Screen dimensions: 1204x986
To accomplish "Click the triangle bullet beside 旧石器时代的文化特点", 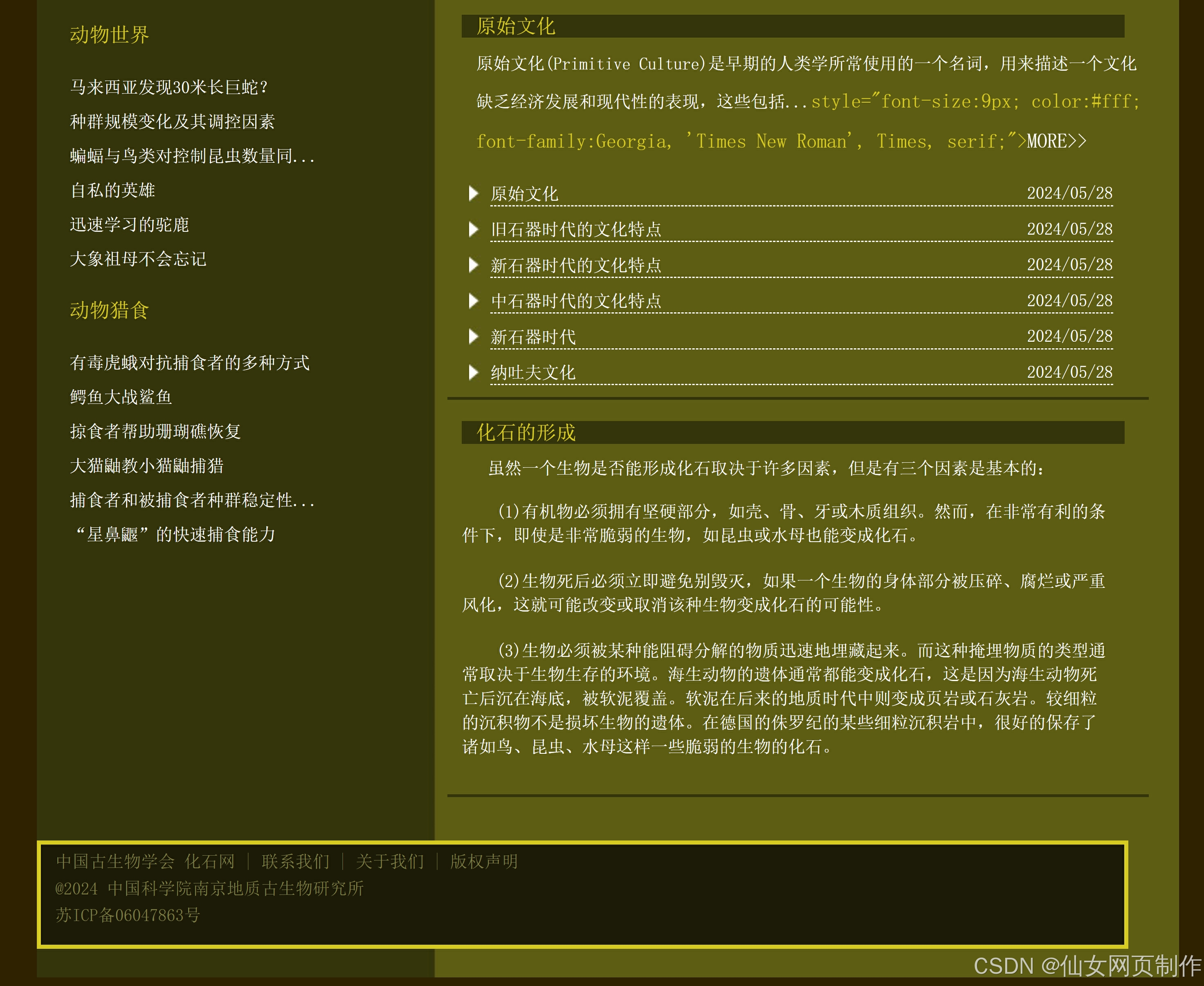I will click(x=473, y=229).
